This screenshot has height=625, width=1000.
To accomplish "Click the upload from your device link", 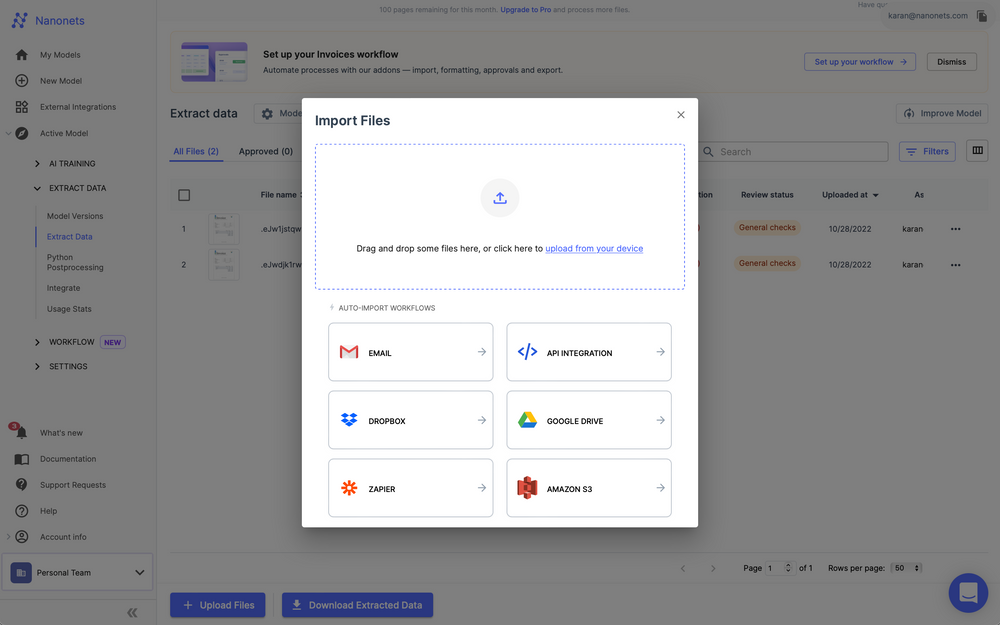I will (594, 247).
